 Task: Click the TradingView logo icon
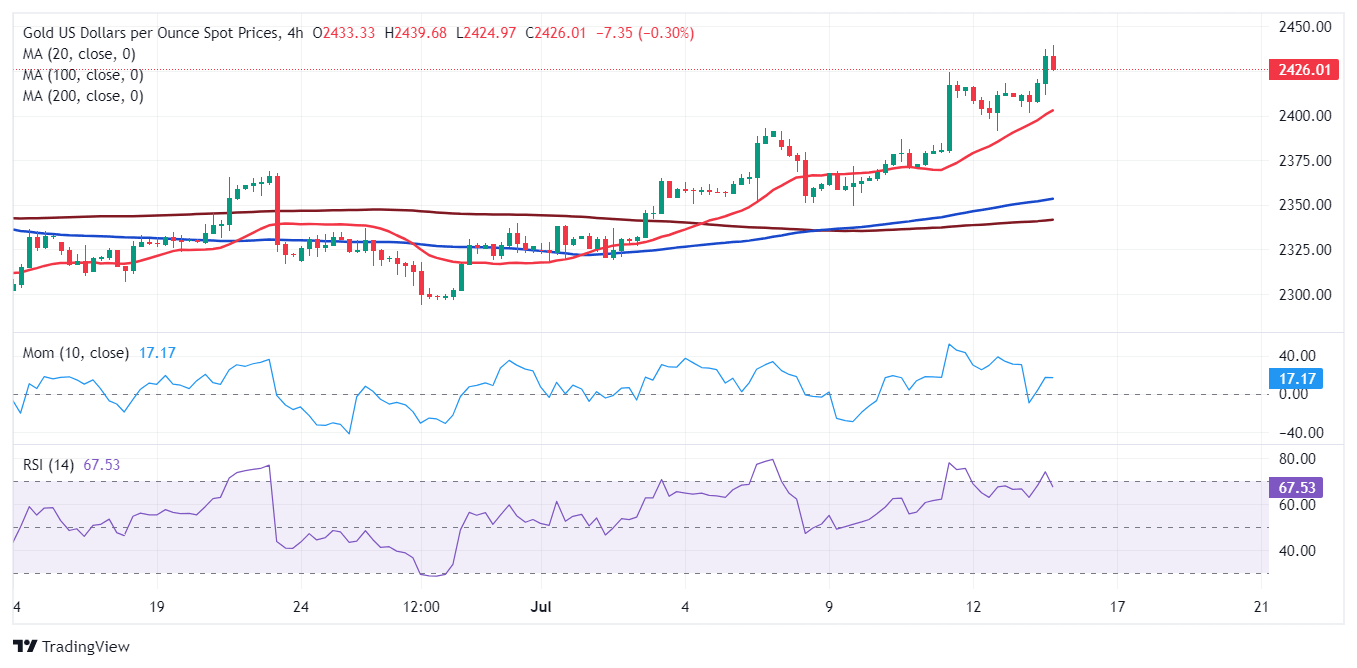click(x=25, y=647)
